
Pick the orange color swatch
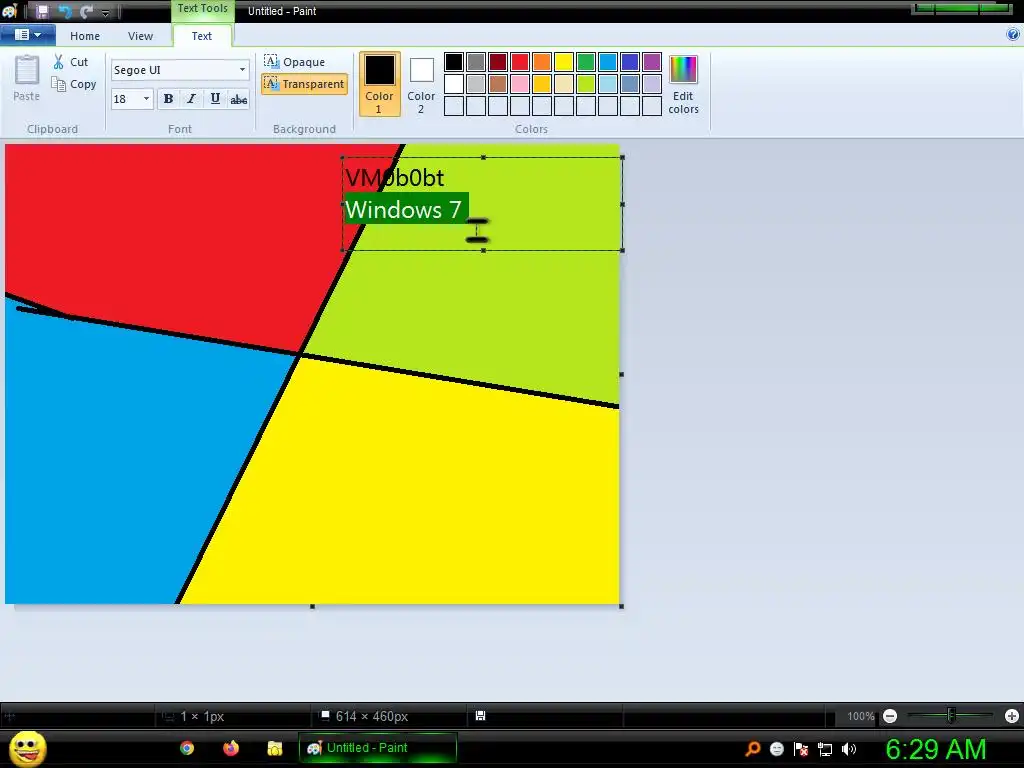542,62
